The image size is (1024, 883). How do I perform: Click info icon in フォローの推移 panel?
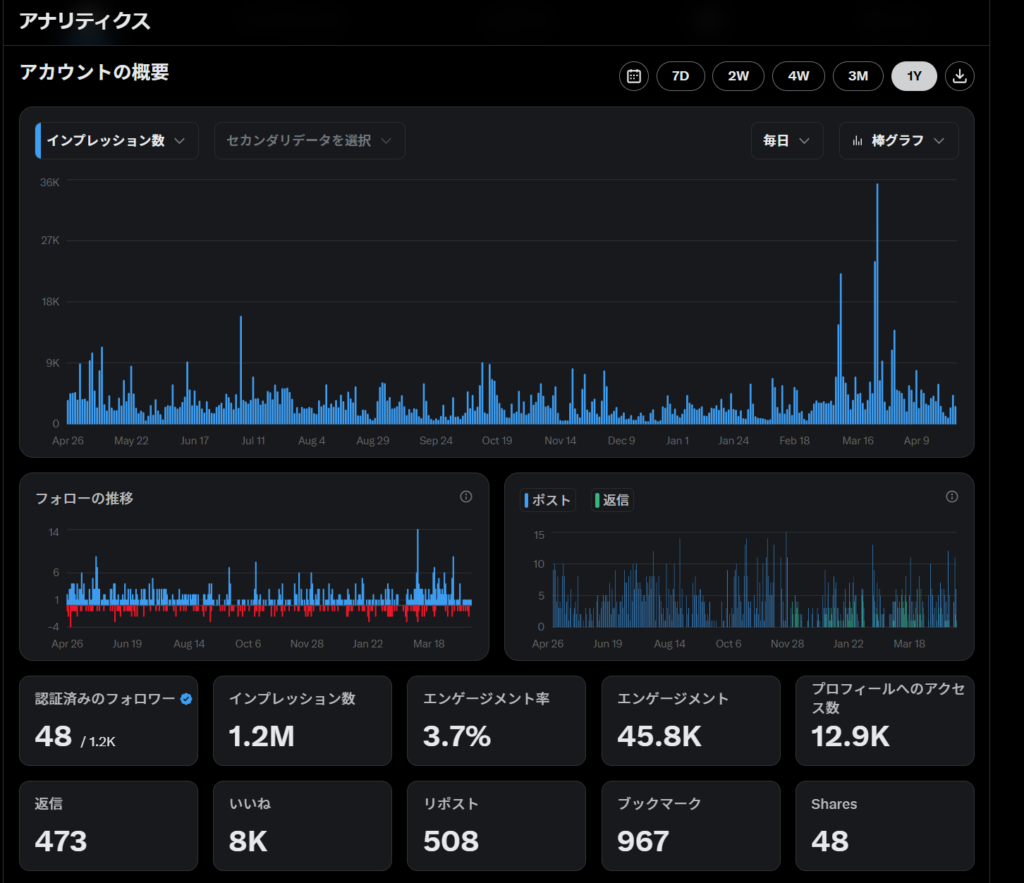466,497
